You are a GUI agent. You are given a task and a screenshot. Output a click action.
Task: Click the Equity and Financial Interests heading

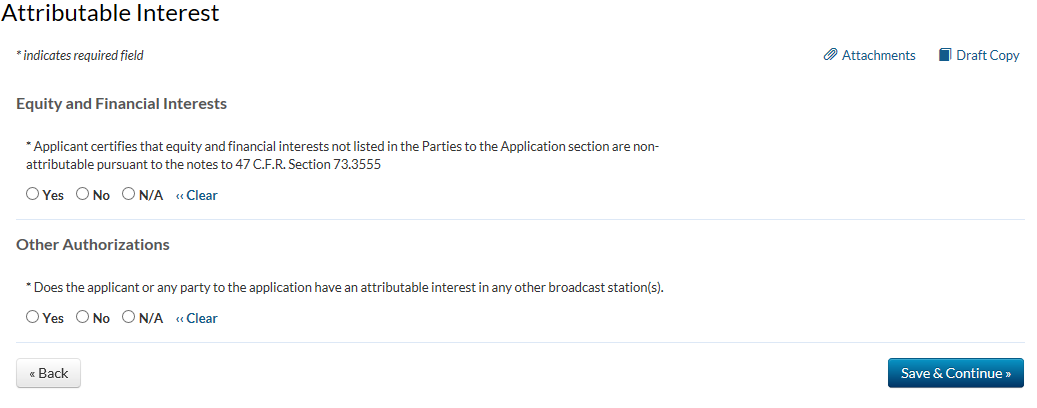pyautogui.click(x=121, y=104)
